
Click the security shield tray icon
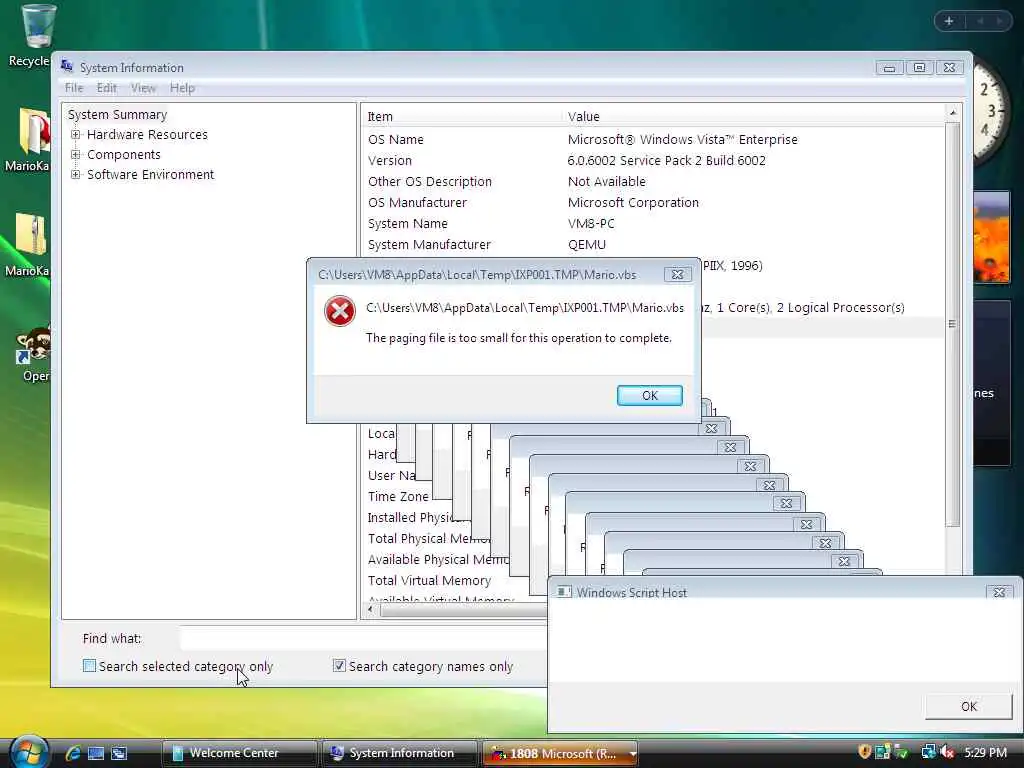(864, 752)
